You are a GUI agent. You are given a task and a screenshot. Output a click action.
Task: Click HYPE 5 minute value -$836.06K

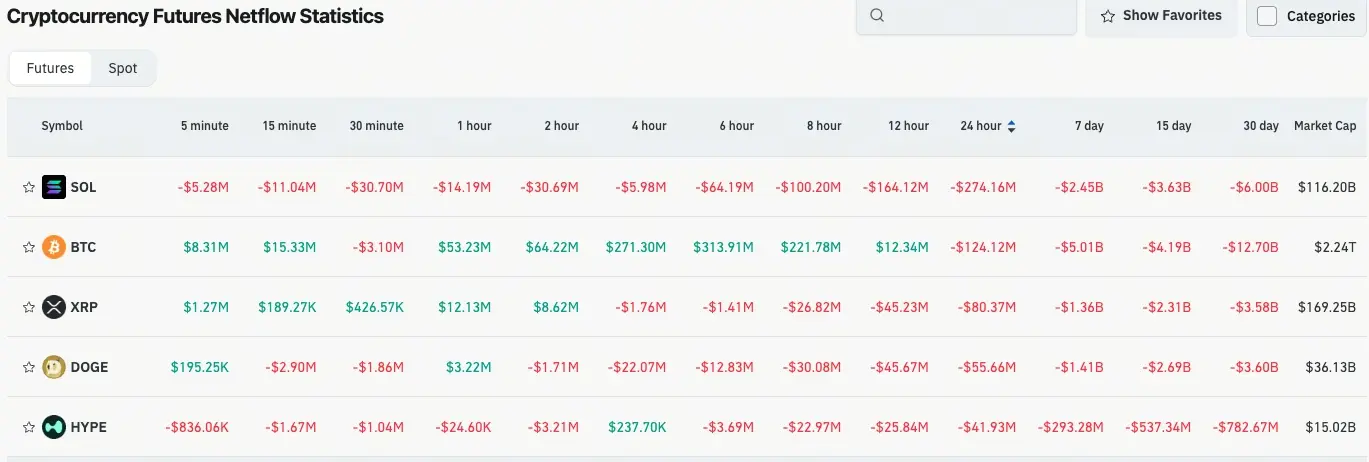point(197,427)
